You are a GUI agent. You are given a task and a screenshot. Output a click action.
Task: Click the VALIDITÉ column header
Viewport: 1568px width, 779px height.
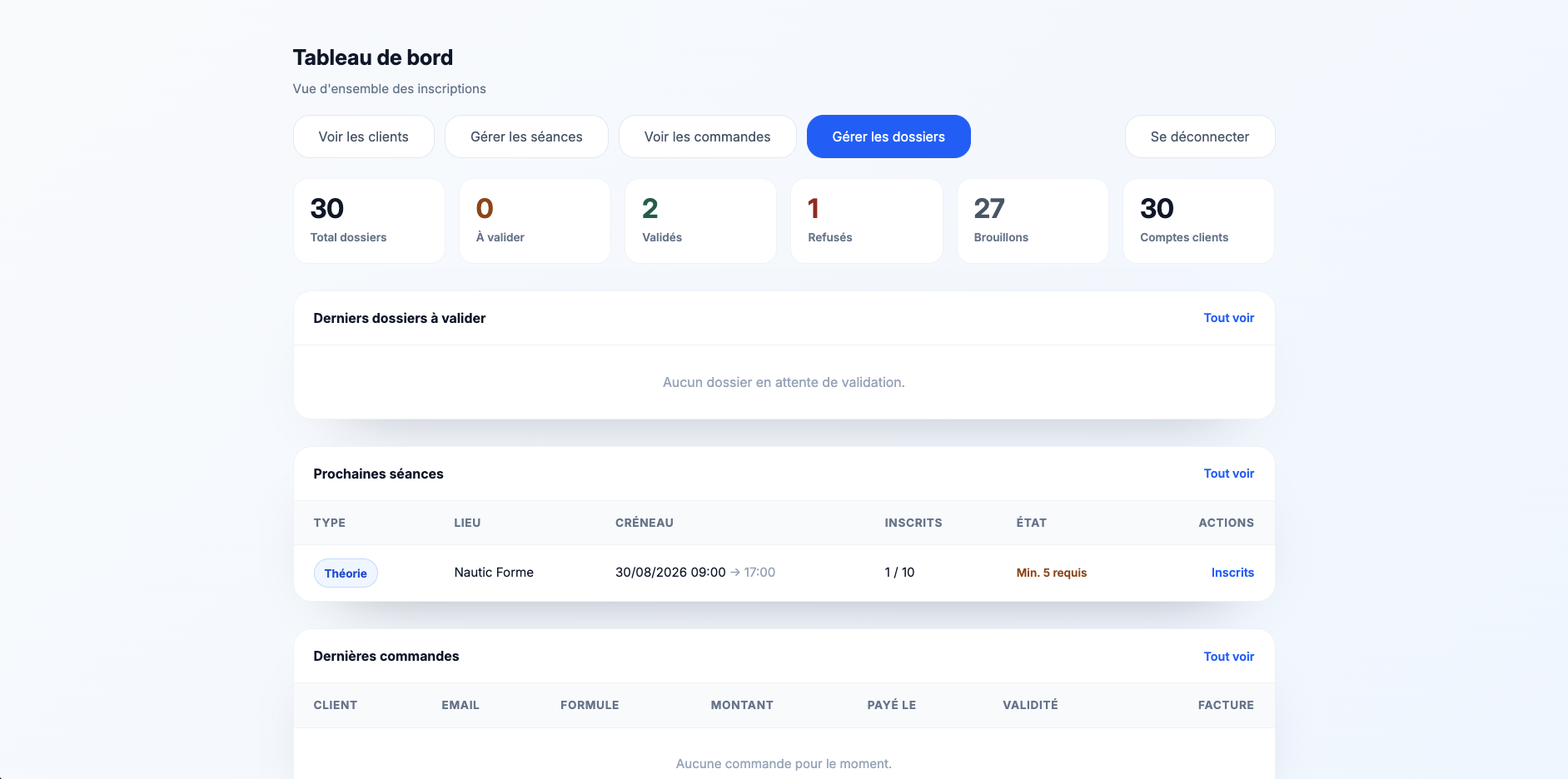click(1030, 705)
